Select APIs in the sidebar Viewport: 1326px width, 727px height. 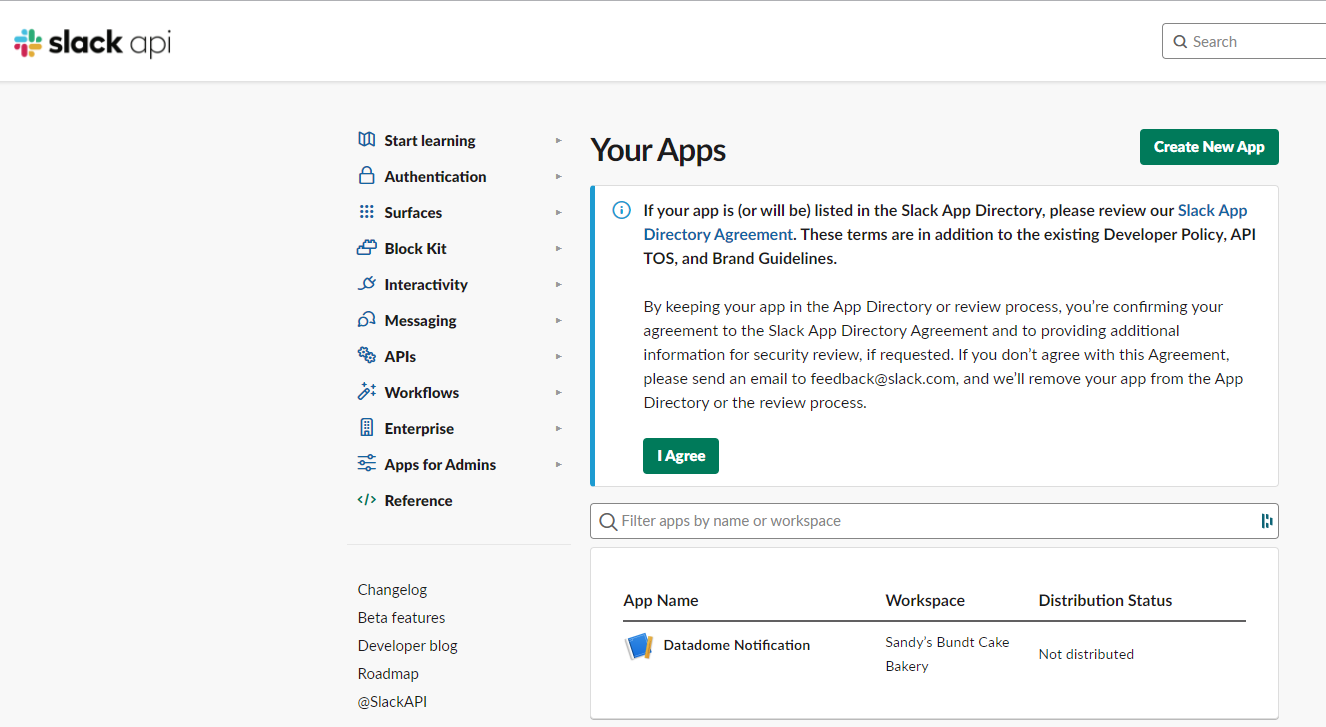(400, 357)
